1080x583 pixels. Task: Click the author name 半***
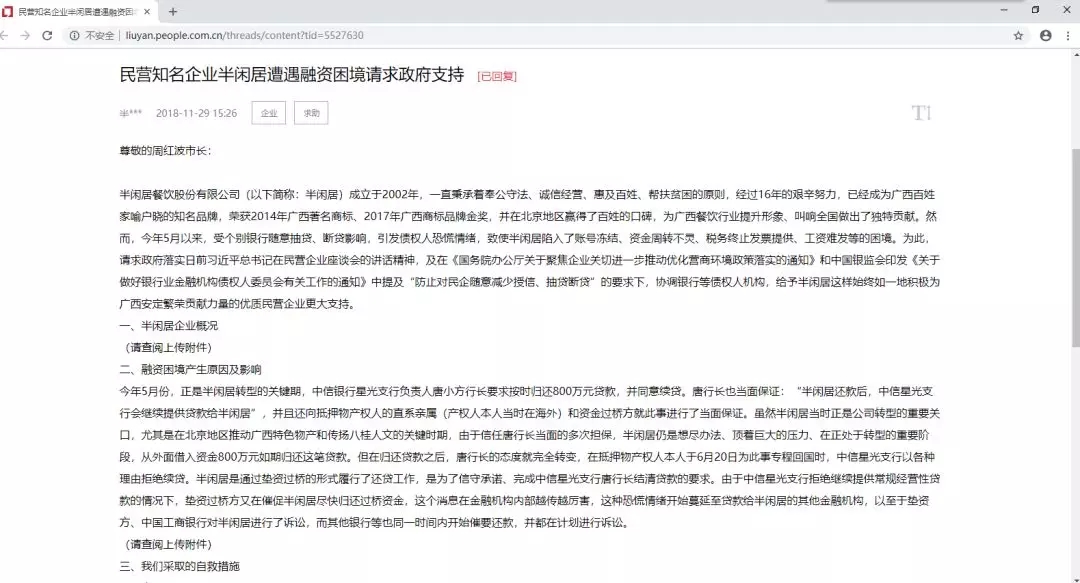[x=130, y=113]
